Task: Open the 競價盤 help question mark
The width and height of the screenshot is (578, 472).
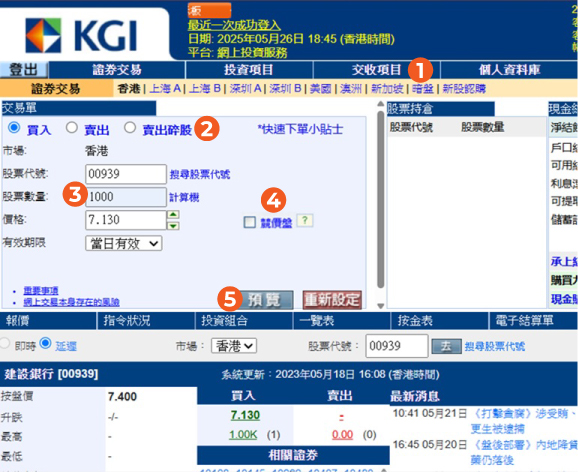Action: coord(304,221)
